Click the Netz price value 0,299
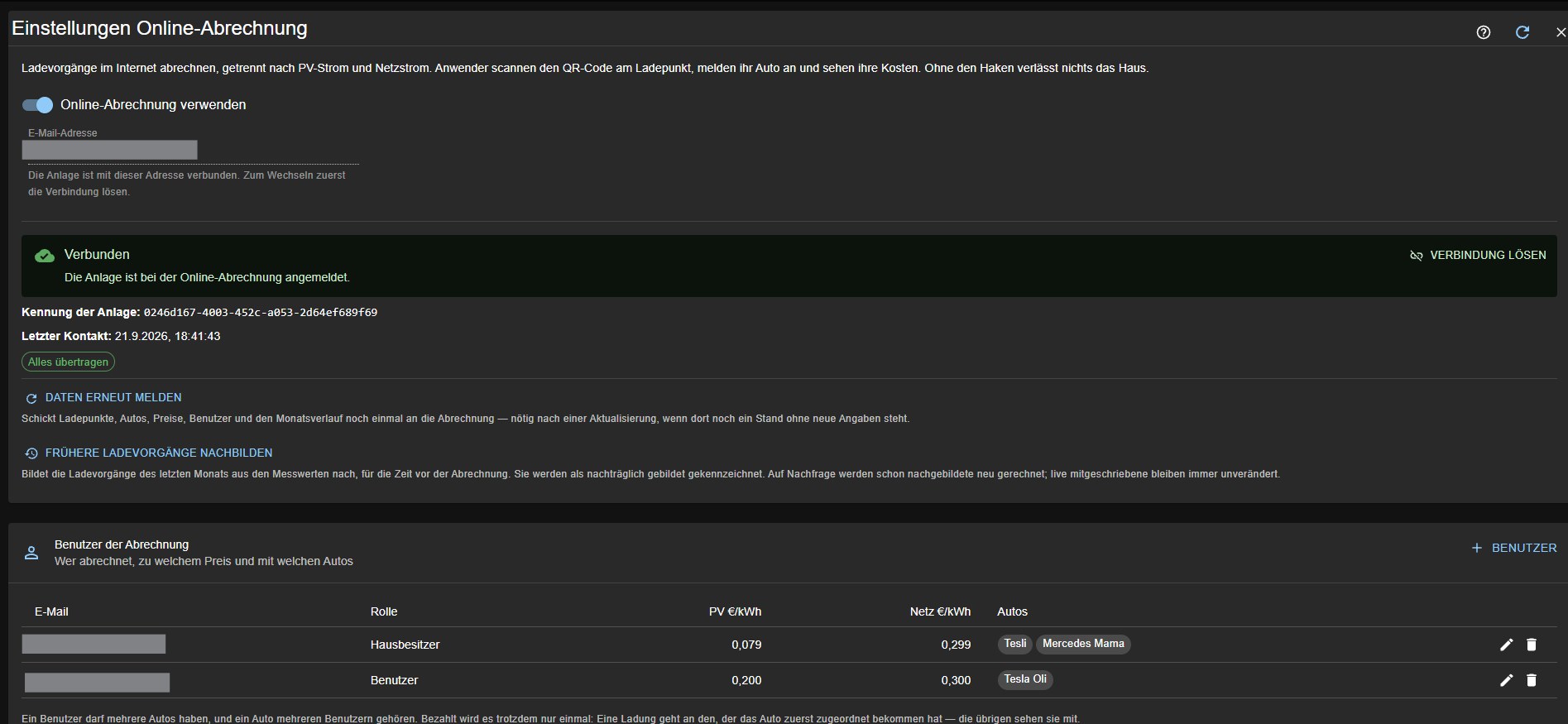The image size is (1568, 724). (x=956, y=645)
